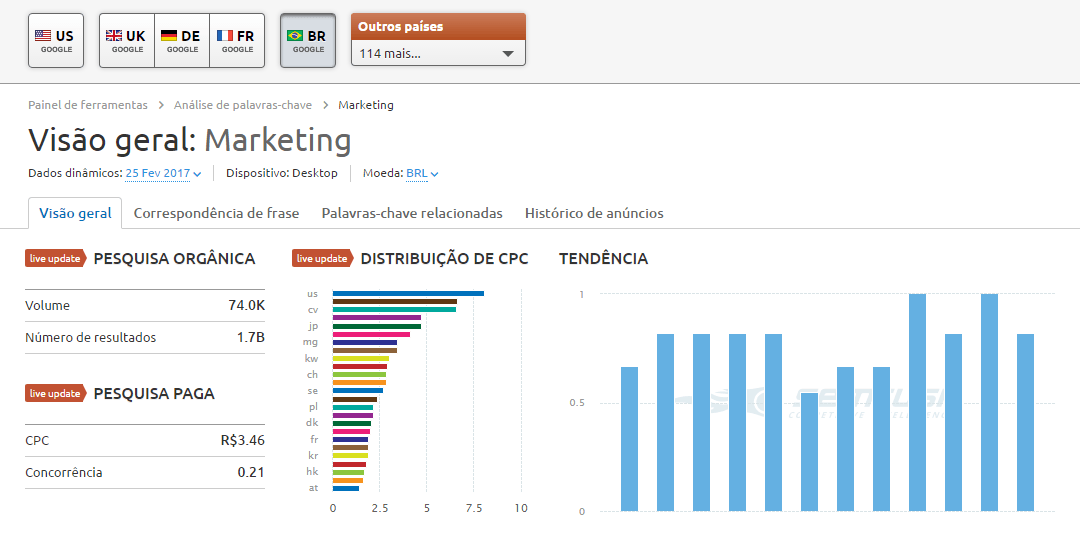This screenshot has width=1080, height=536.
Task: Click the fr bar in CPC chart
Action: click(350, 440)
